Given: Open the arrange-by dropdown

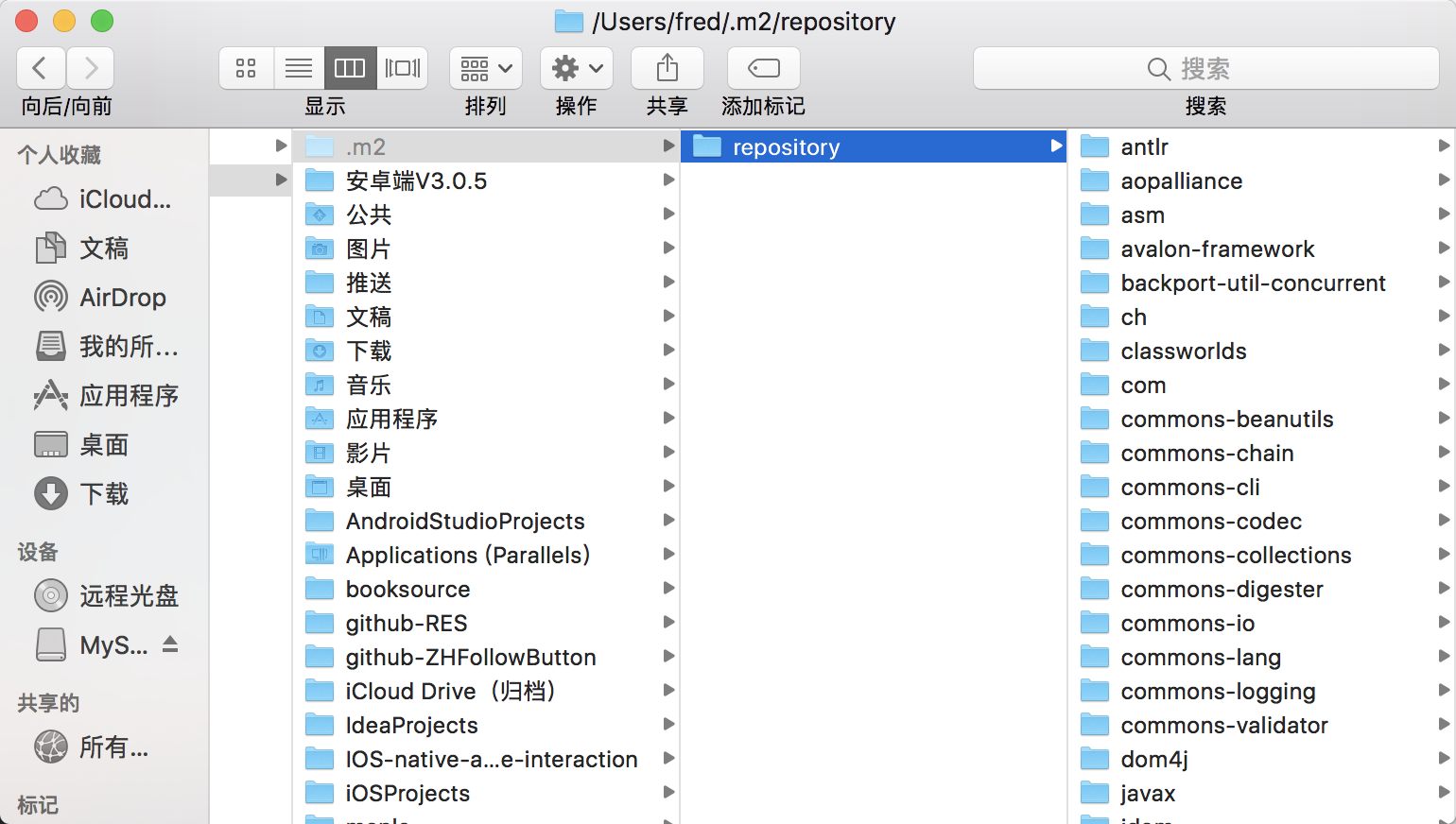Looking at the screenshot, I should point(486,68).
